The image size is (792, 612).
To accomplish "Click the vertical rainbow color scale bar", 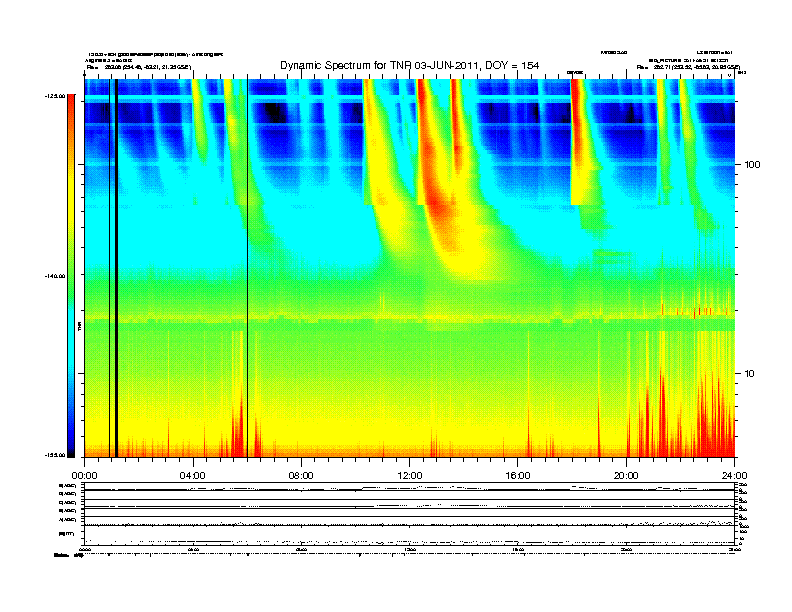I will (71, 276).
